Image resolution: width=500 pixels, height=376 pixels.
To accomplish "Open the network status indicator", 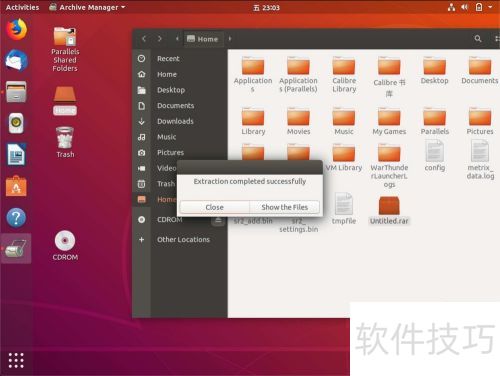I will 451,7.
